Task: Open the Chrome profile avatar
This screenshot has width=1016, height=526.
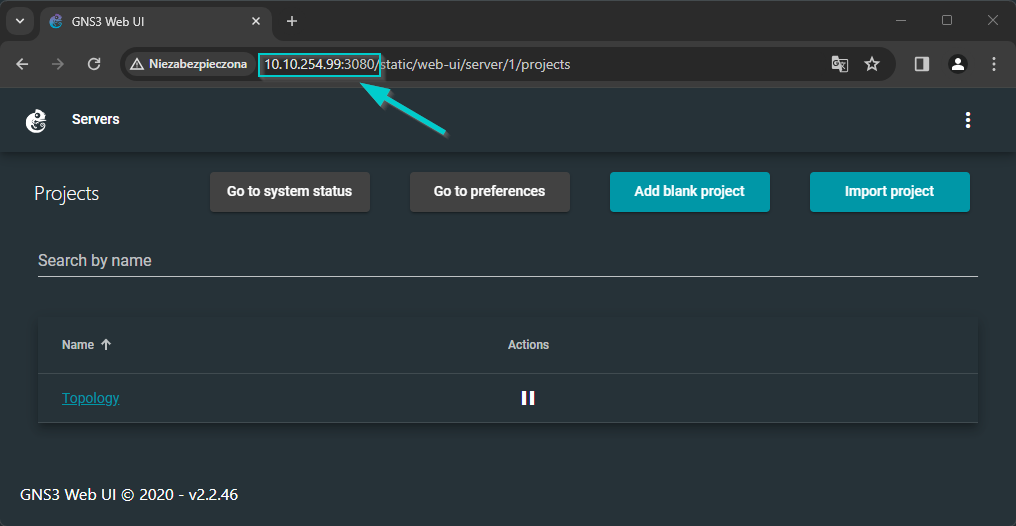Action: click(958, 63)
